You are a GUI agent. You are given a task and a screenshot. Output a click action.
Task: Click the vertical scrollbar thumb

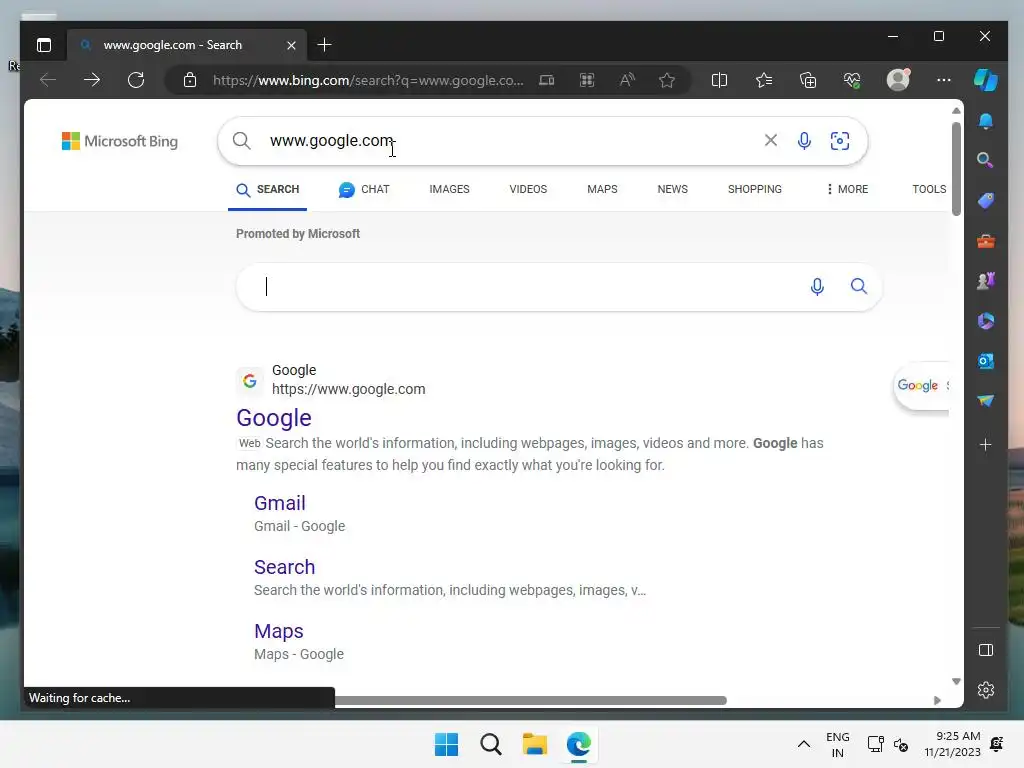(956, 168)
